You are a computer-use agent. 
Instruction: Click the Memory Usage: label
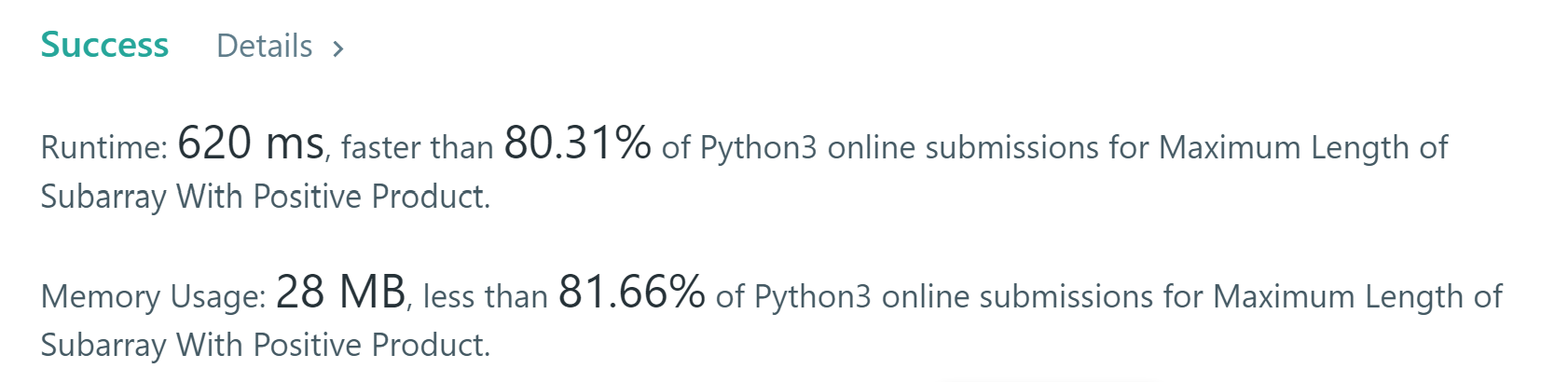click(x=153, y=296)
